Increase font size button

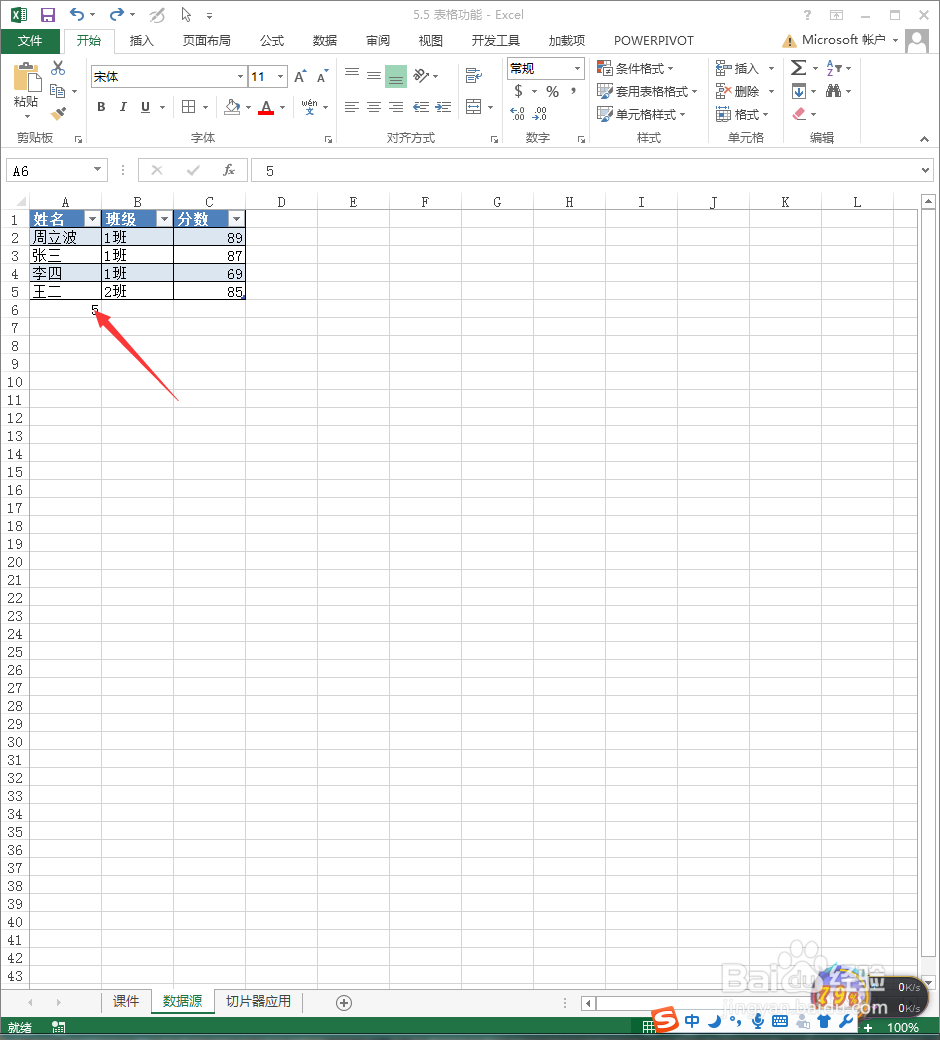pos(301,76)
